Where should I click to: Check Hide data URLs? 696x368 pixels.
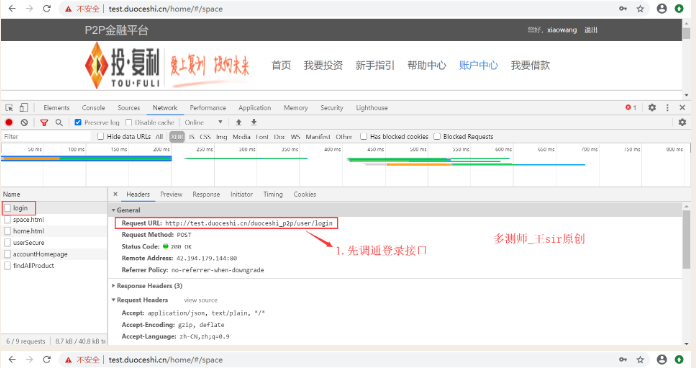click(100, 136)
